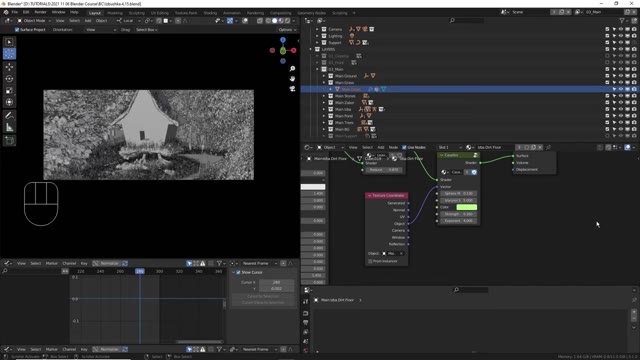Screen dimensions: 640x360
Task: Click the pan view hand icon
Action: [292, 78]
